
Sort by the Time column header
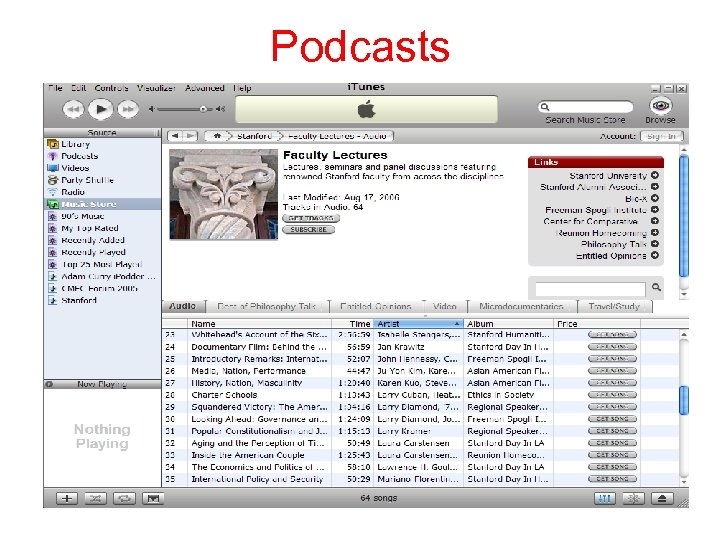coord(352,324)
